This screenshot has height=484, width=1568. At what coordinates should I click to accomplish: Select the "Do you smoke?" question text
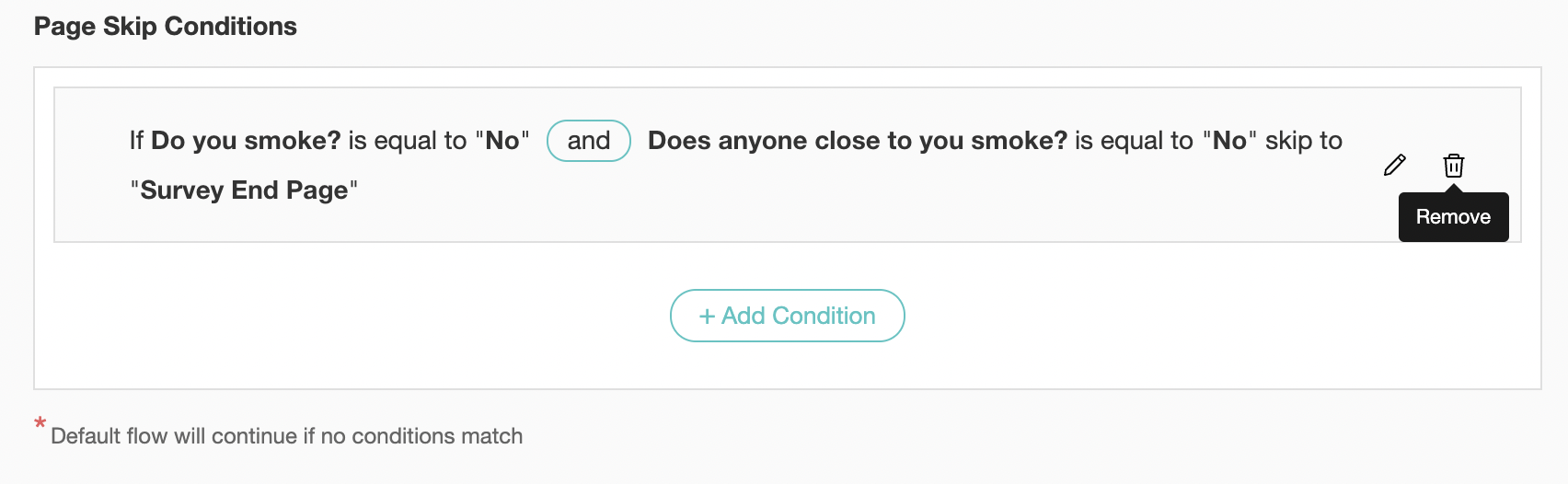[x=246, y=141]
